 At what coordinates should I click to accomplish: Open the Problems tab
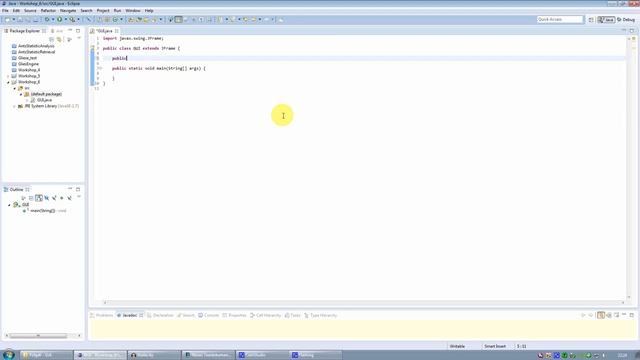pyautogui.click(x=102, y=316)
